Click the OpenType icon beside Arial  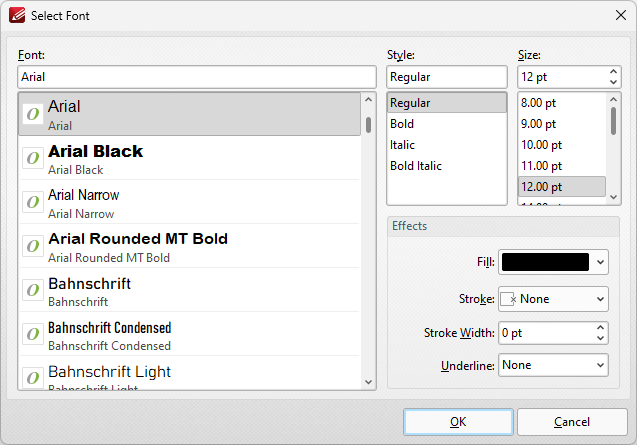click(x=32, y=114)
